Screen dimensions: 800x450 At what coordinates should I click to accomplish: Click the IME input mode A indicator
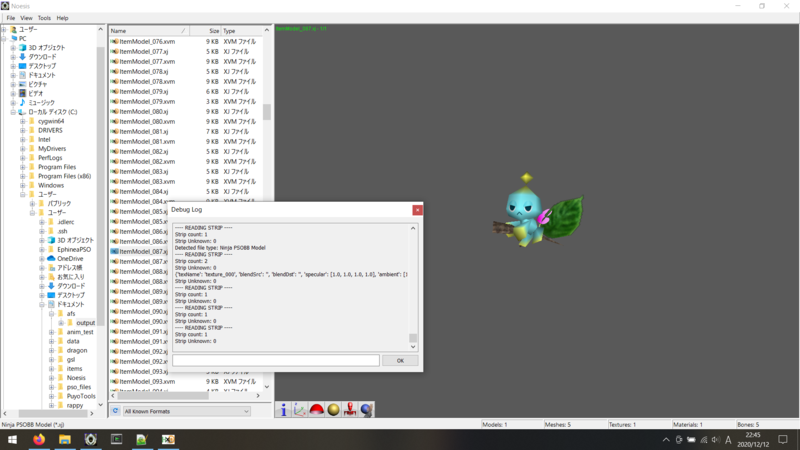coord(728,440)
